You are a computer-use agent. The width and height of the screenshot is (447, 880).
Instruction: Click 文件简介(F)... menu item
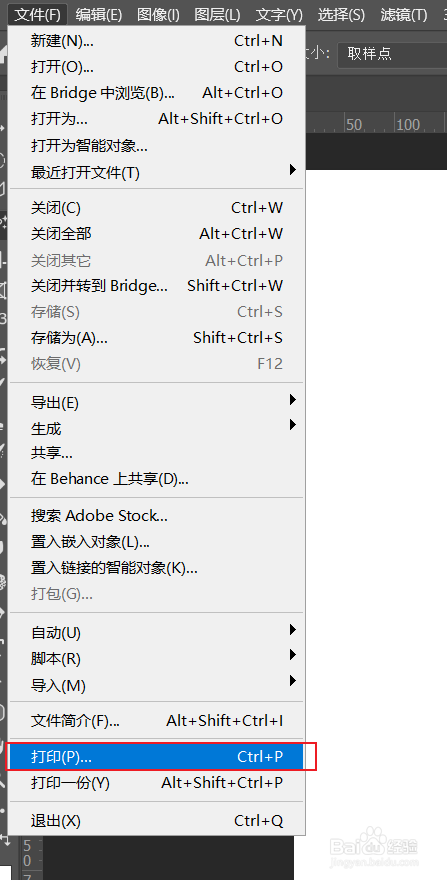(x=156, y=720)
